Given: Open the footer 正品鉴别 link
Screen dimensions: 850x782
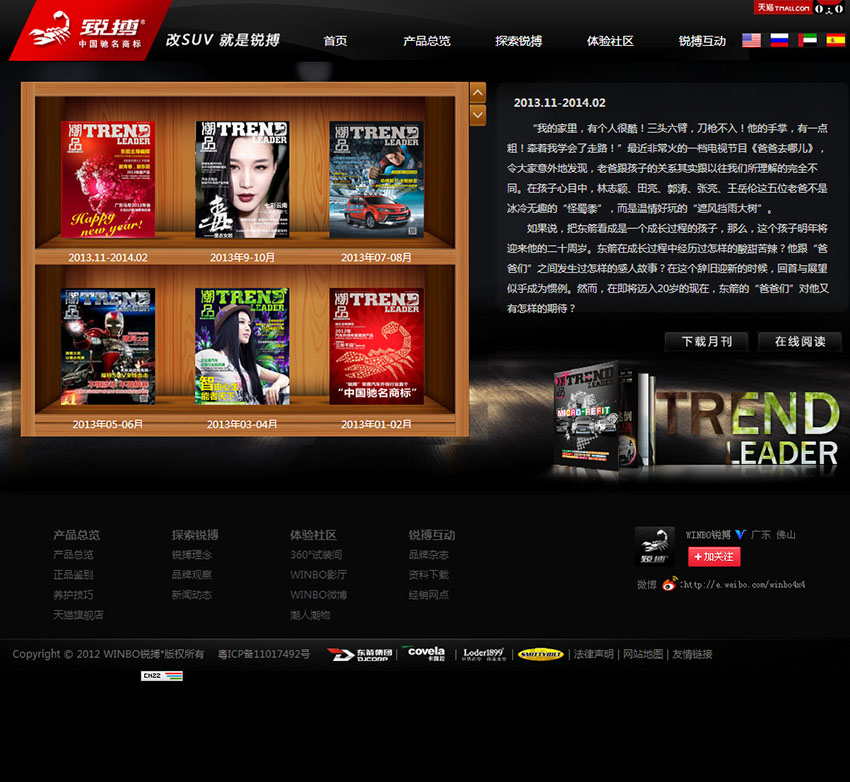Looking at the screenshot, I should pos(73,574).
